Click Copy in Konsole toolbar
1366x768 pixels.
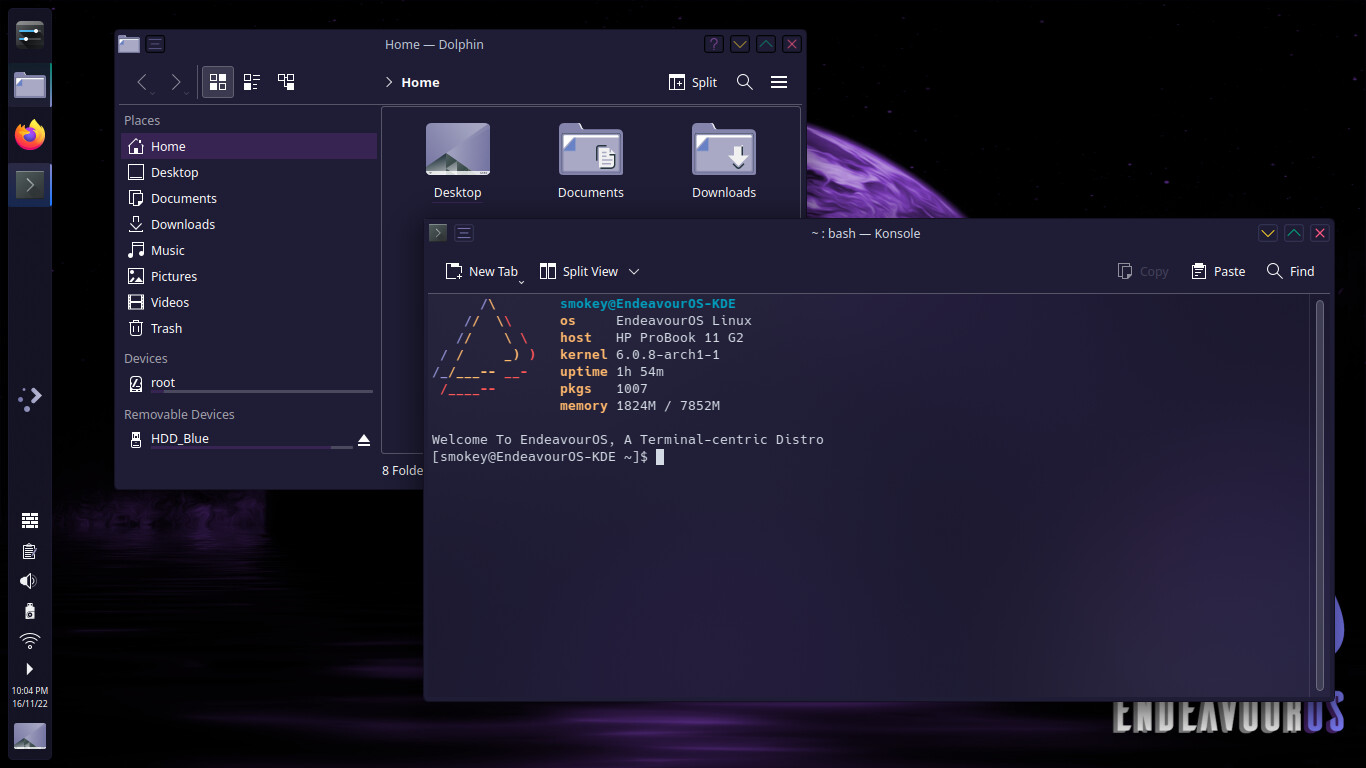pyautogui.click(x=1143, y=271)
